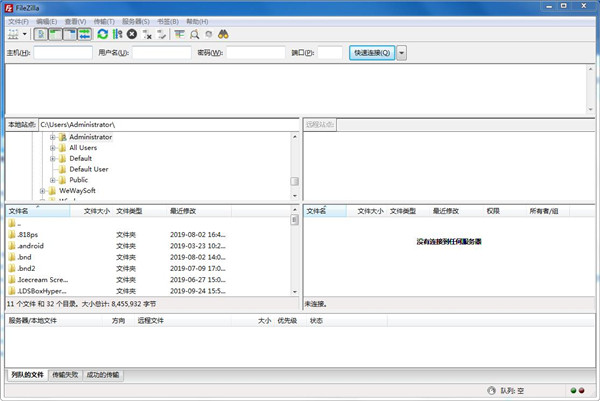Click the queue status icon beside 队列
The image size is (600, 401).
(492, 391)
